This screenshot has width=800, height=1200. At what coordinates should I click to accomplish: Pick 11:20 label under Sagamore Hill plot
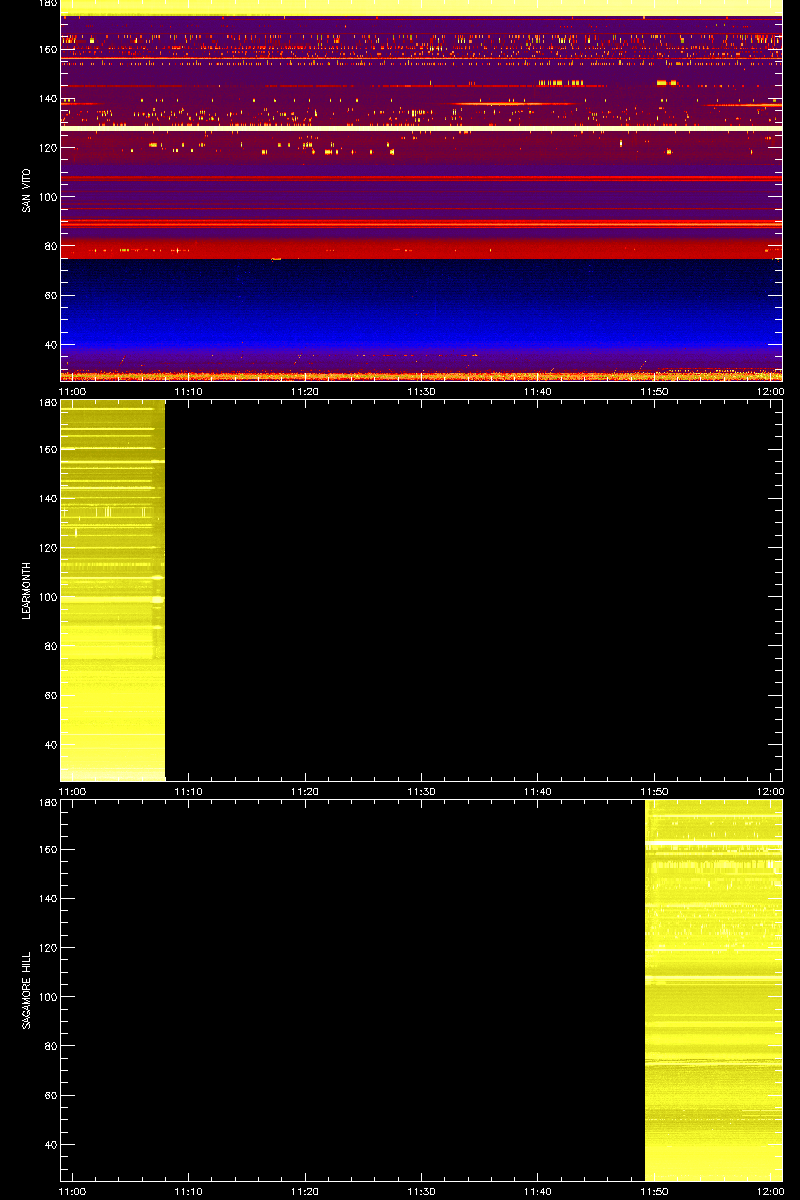(x=305, y=1192)
